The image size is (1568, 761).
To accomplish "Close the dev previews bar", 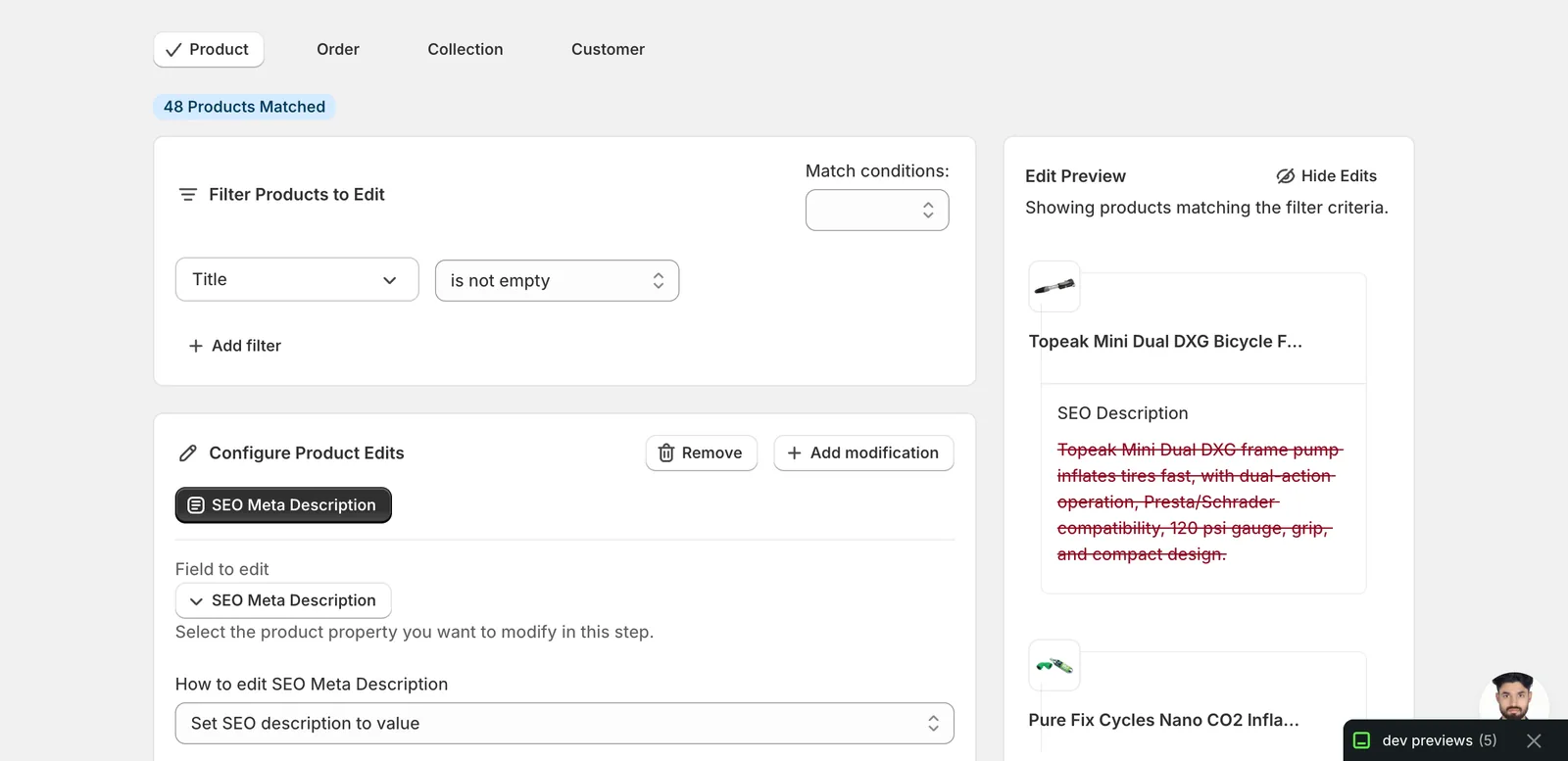I will tap(1534, 741).
